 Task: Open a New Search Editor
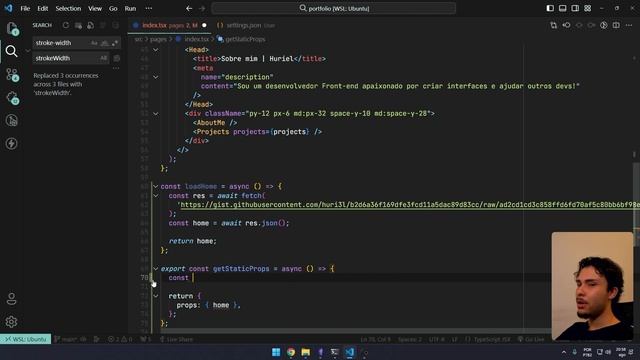coord(90,25)
